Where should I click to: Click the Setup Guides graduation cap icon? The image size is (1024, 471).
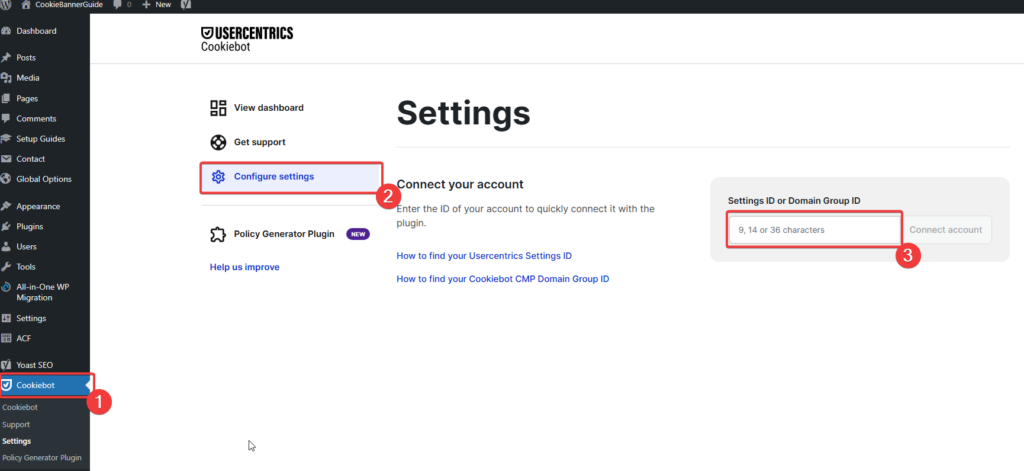coord(7,138)
